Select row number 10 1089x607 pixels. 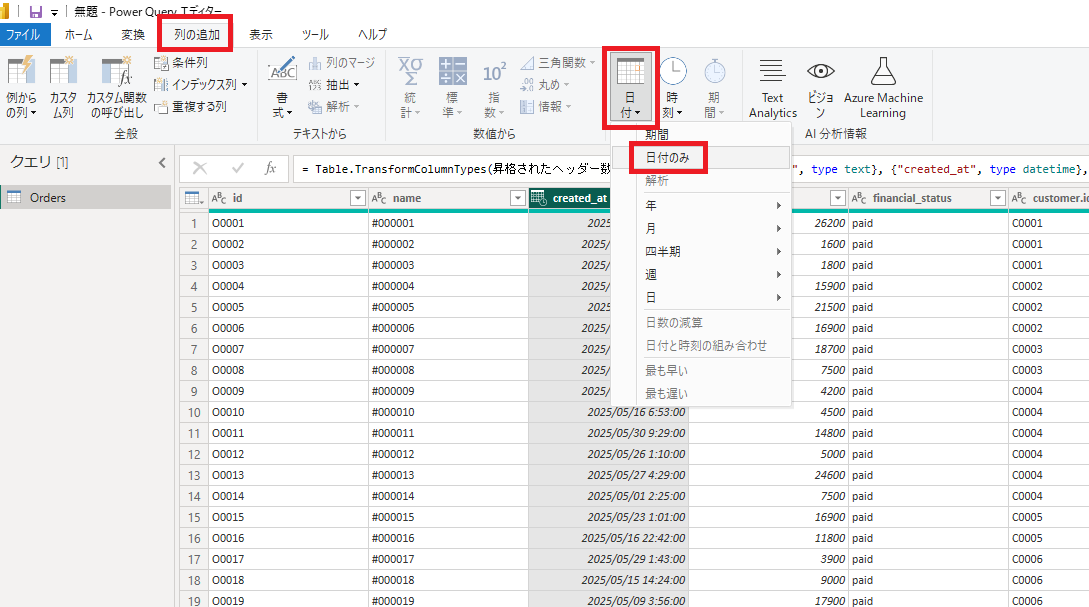194,413
